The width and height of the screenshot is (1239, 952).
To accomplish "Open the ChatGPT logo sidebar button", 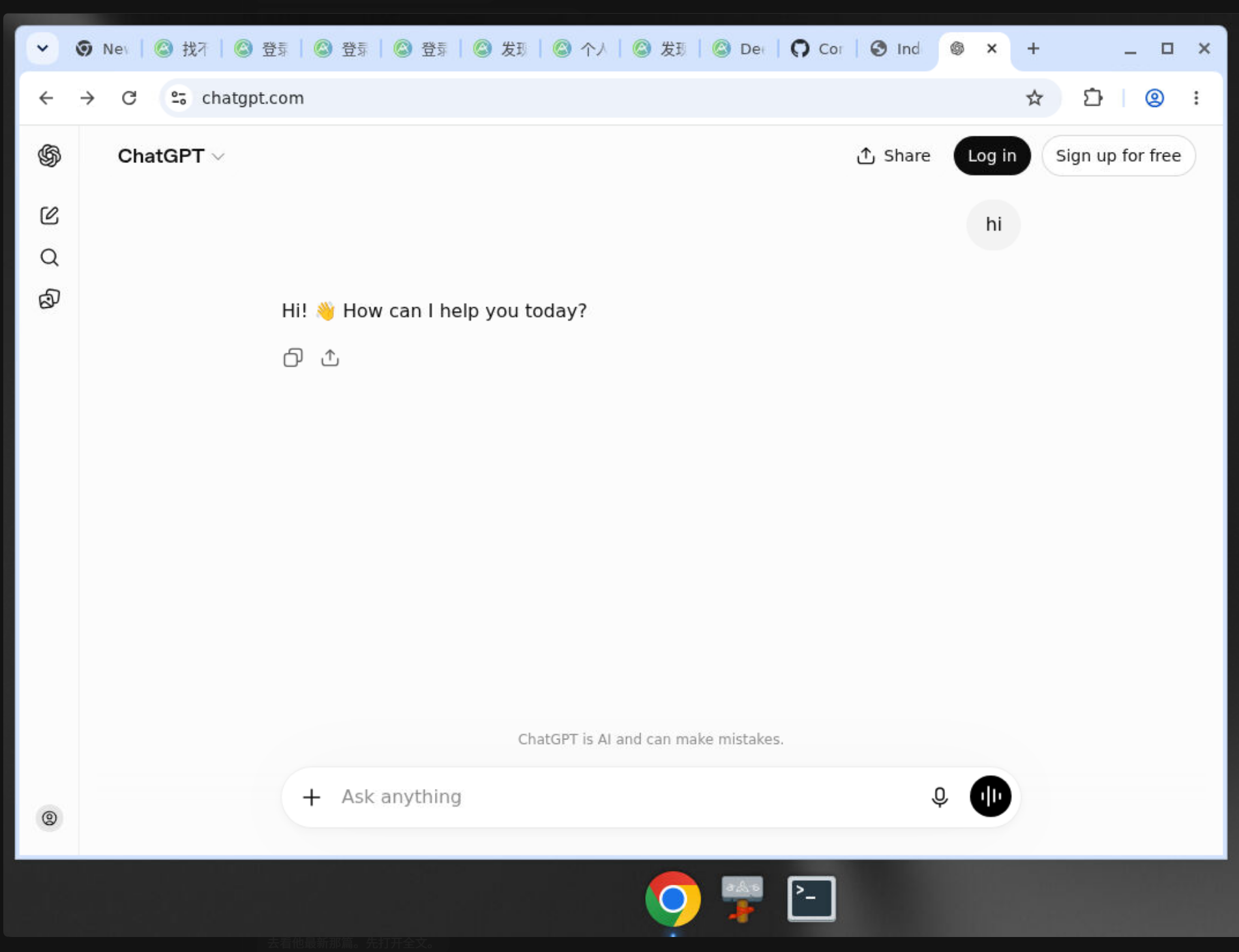I will tap(50, 156).
